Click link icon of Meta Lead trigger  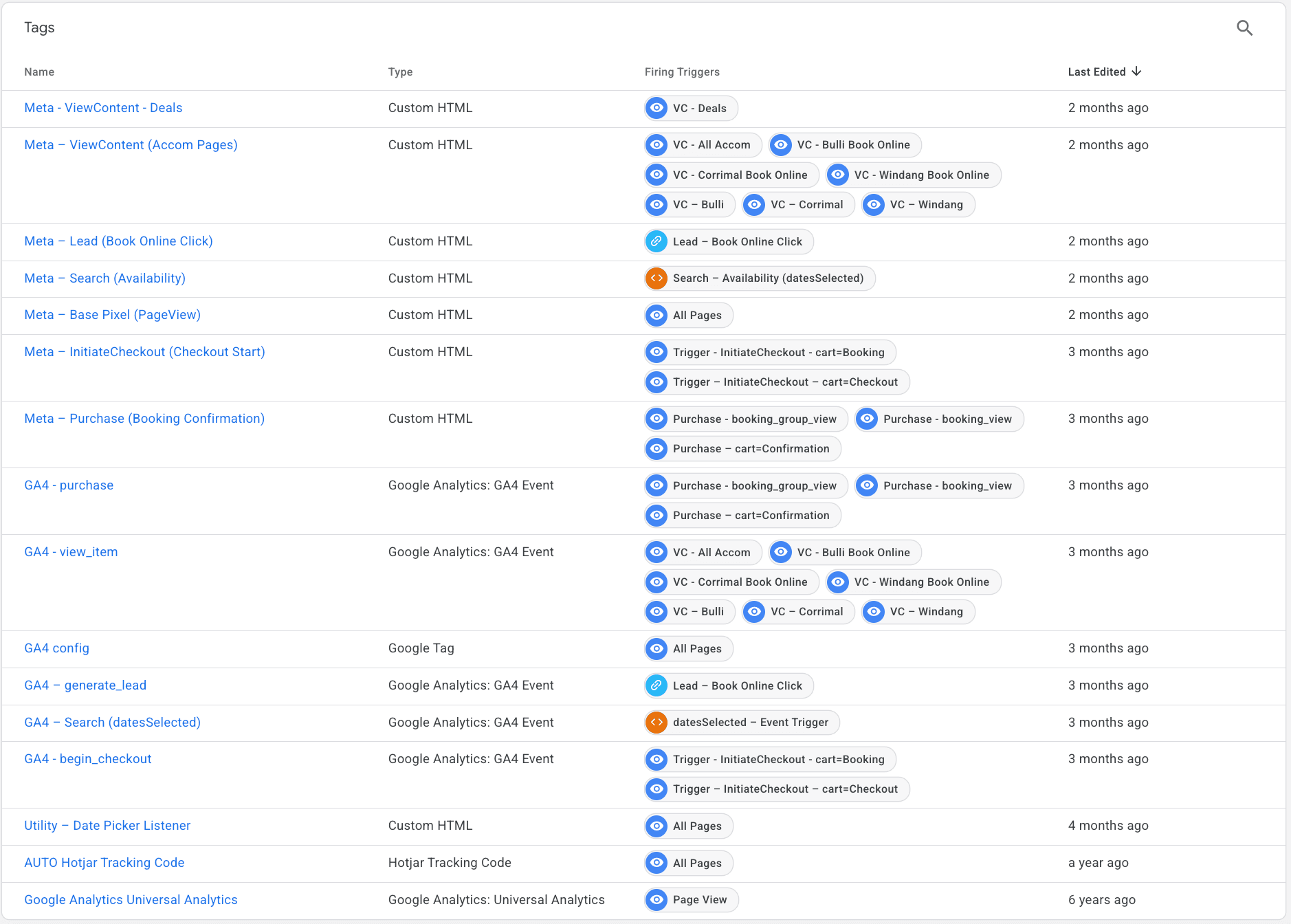[x=657, y=241]
